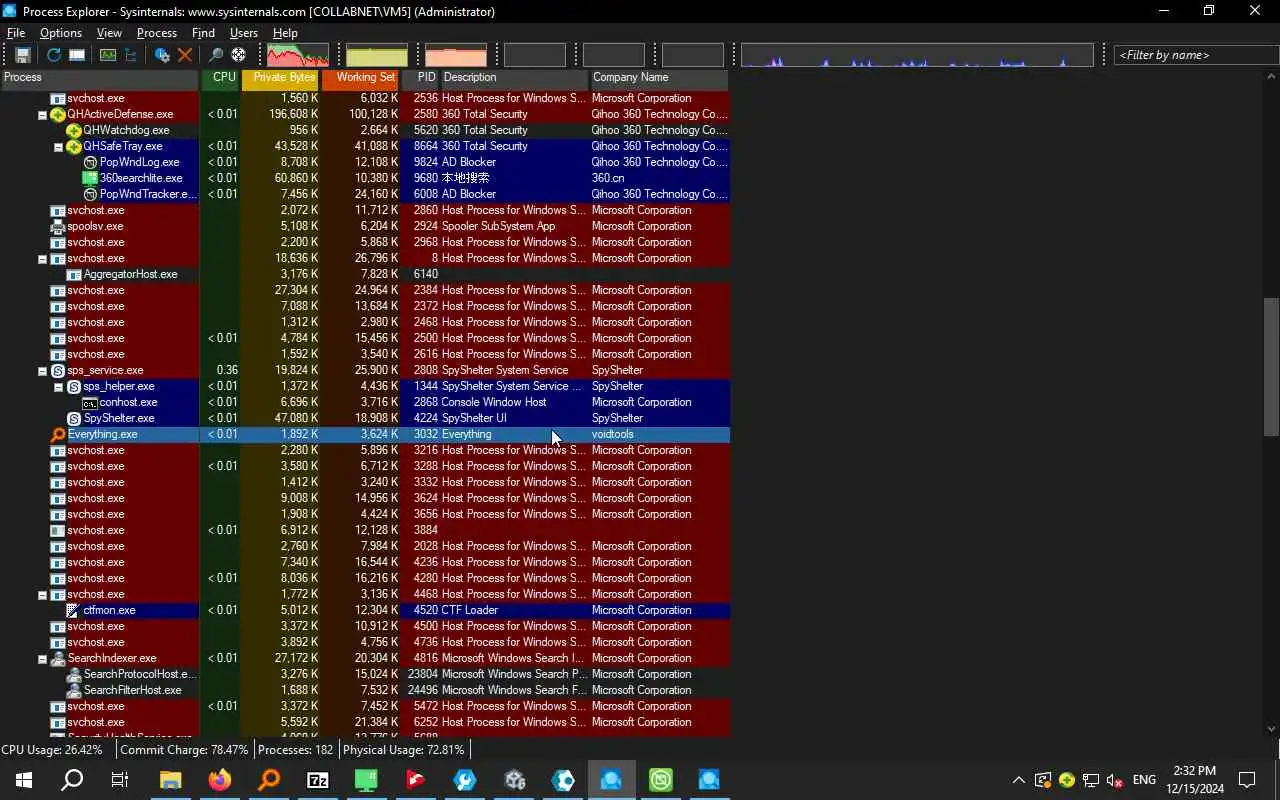The height and width of the screenshot is (800, 1280).
Task: Click the yellow commit history mini graph
Action: pos(377,55)
